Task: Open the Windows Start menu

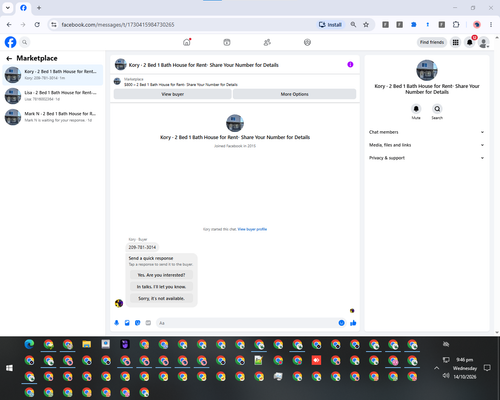Action: tap(9, 368)
